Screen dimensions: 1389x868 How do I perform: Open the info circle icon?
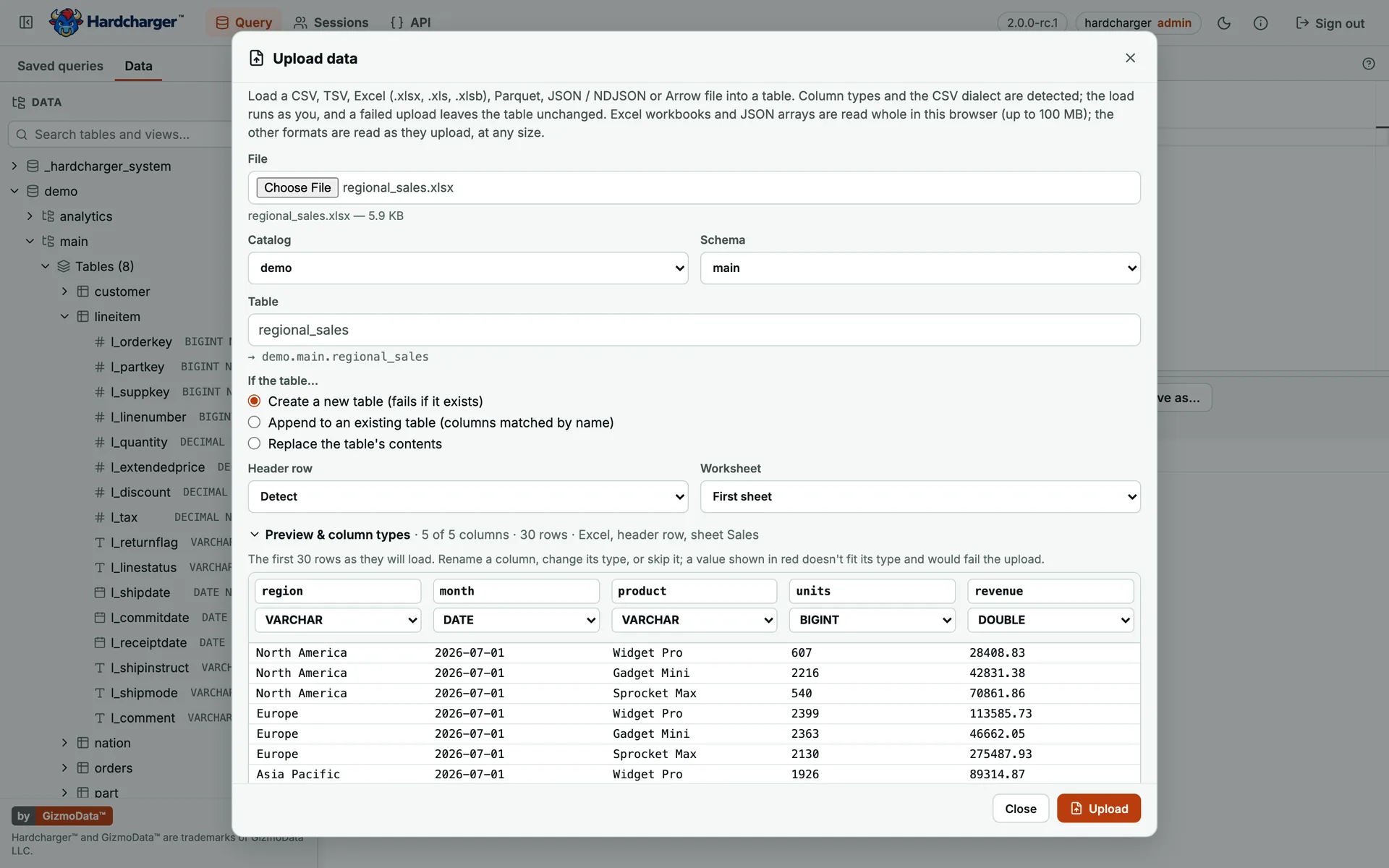pyautogui.click(x=1260, y=23)
